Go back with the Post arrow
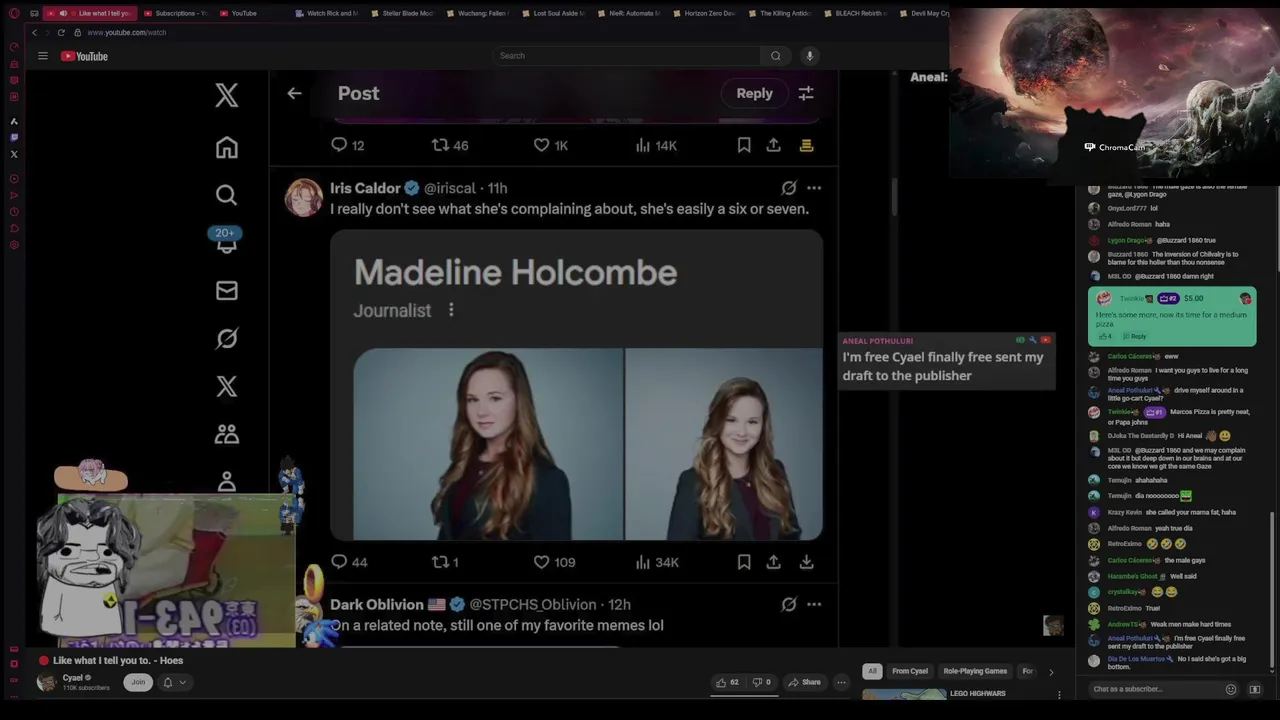The image size is (1280, 720). click(x=294, y=93)
